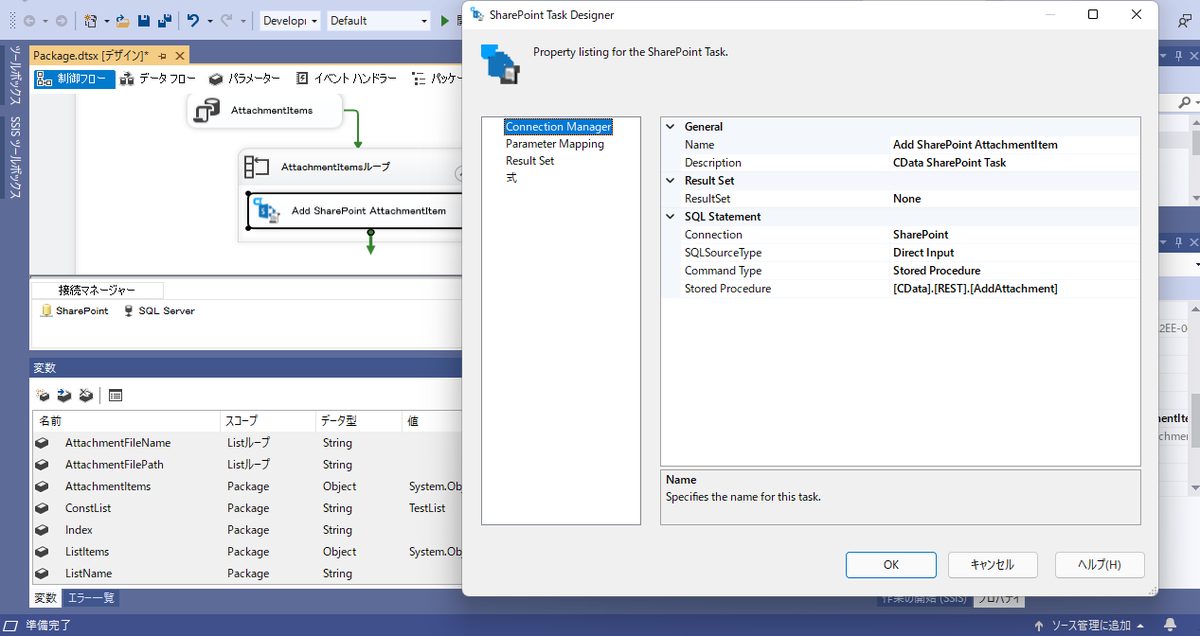Click the Add Variable icon in 変数 panel
The width and height of the screenshot is (1200, 636).
(42, 395)
